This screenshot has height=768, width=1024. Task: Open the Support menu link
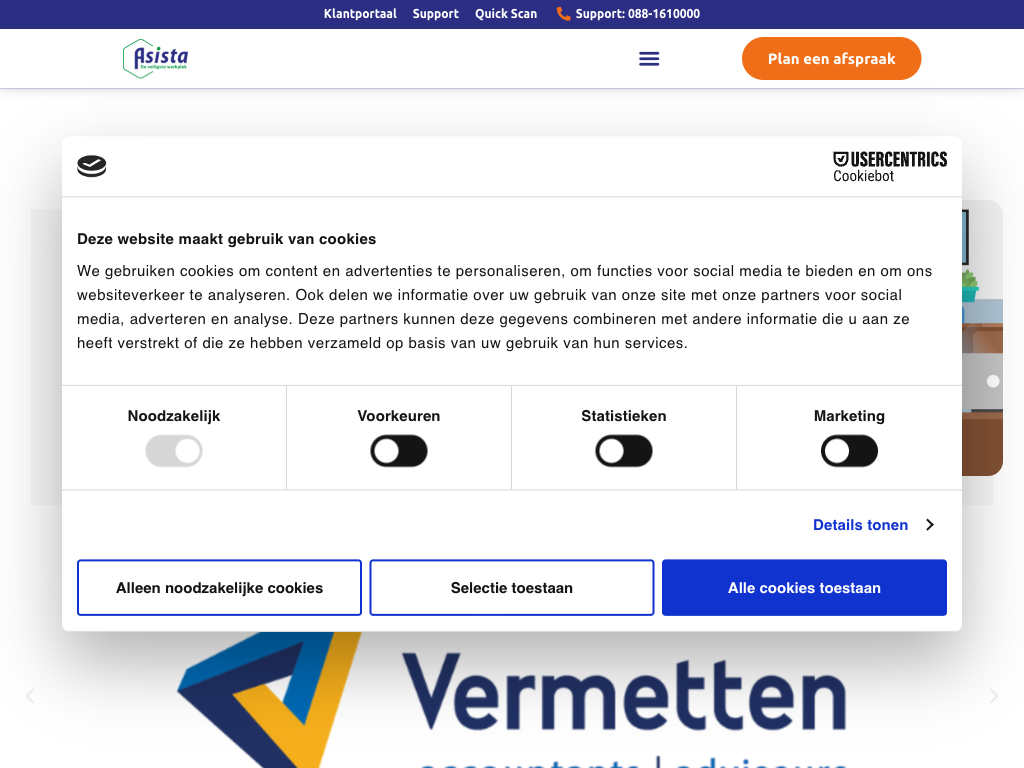click(x=435, y=14)
